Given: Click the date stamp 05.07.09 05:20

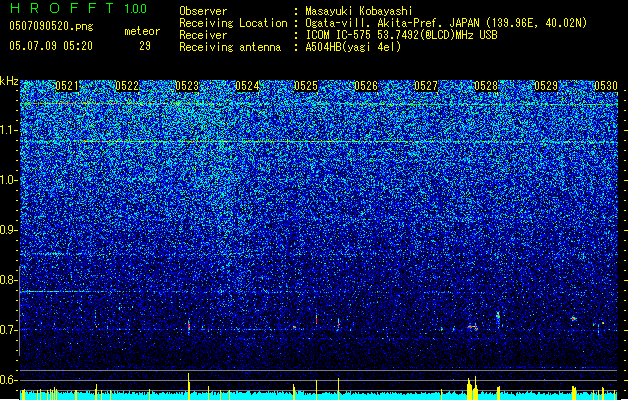Looking at the screenshot, I should [51, 46].
